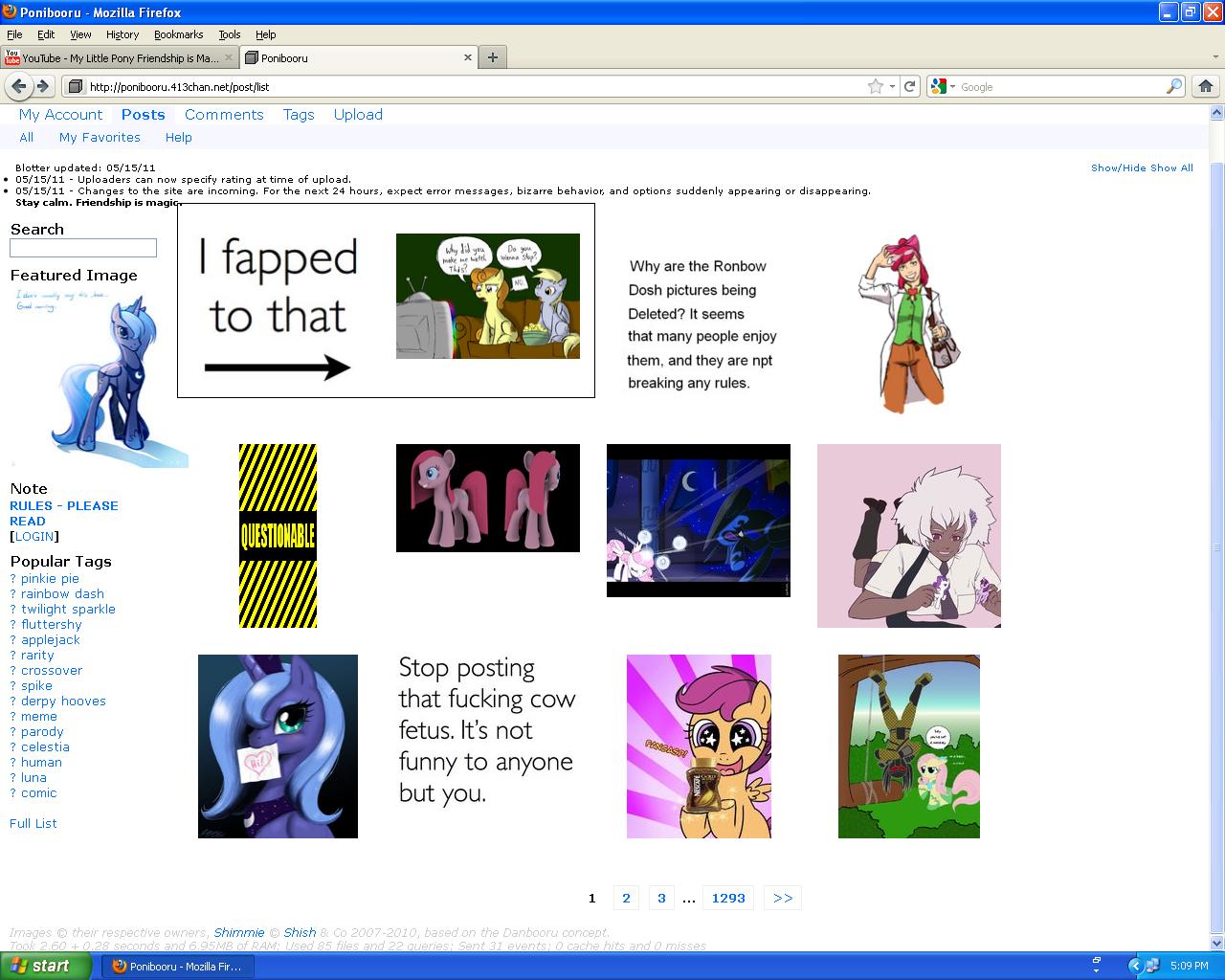The image size is (1225, 980).
Task: Click the address bar URL field
Action: point(474,86)
